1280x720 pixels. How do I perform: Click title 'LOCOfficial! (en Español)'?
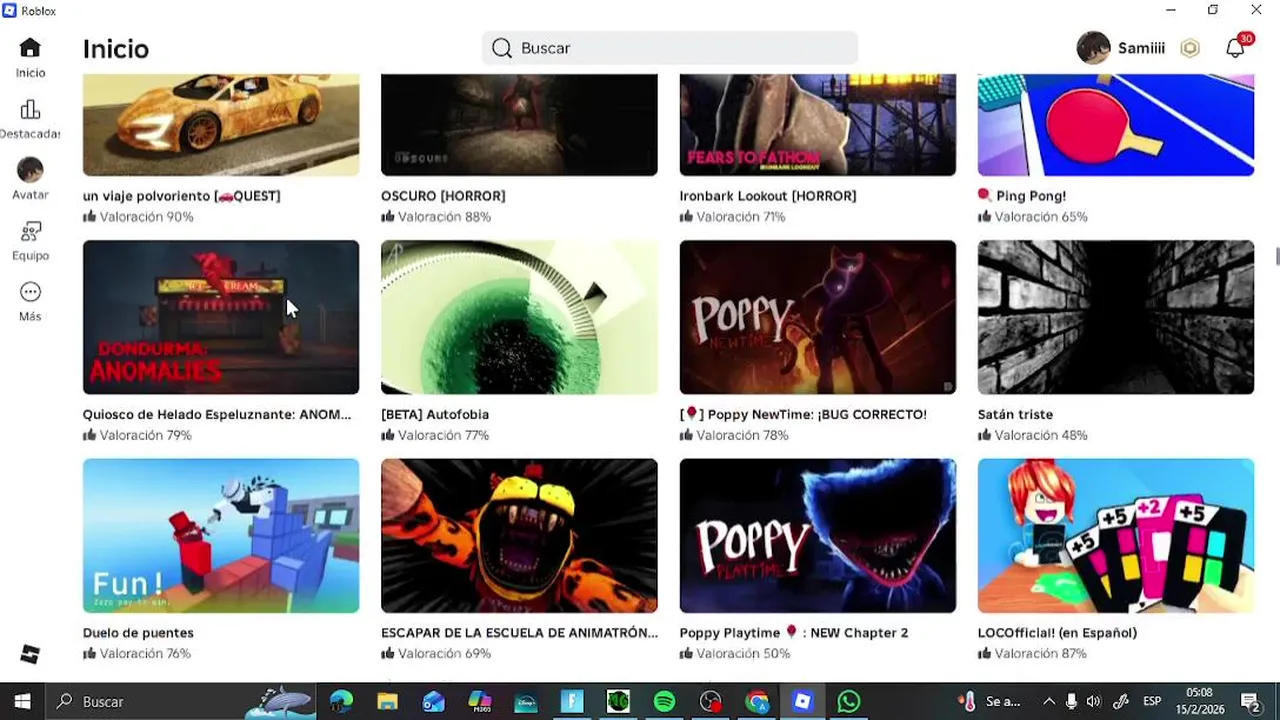click(1057, 633)
